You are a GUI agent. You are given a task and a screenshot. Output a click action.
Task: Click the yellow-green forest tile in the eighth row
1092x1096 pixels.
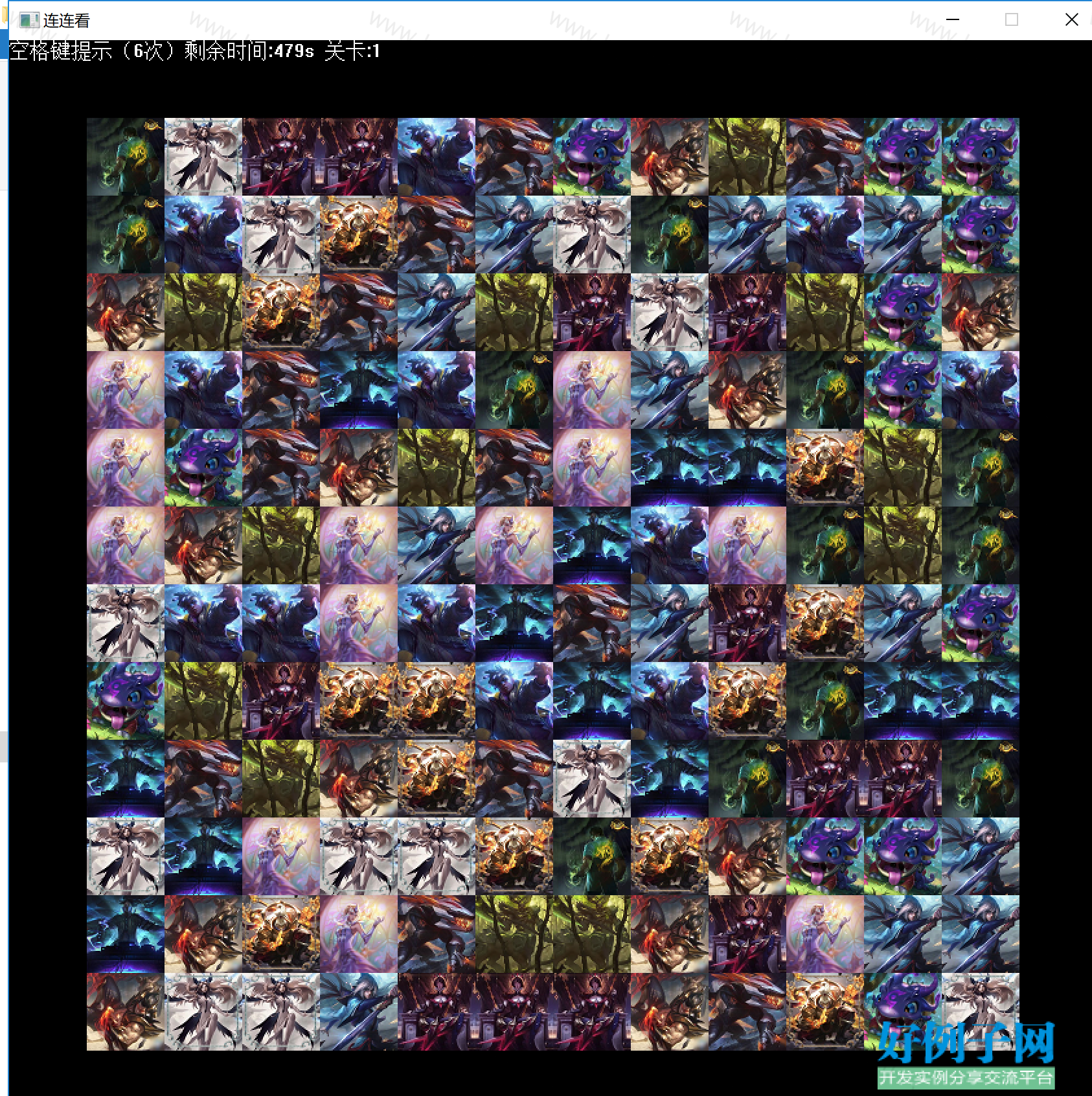[203, 701]
